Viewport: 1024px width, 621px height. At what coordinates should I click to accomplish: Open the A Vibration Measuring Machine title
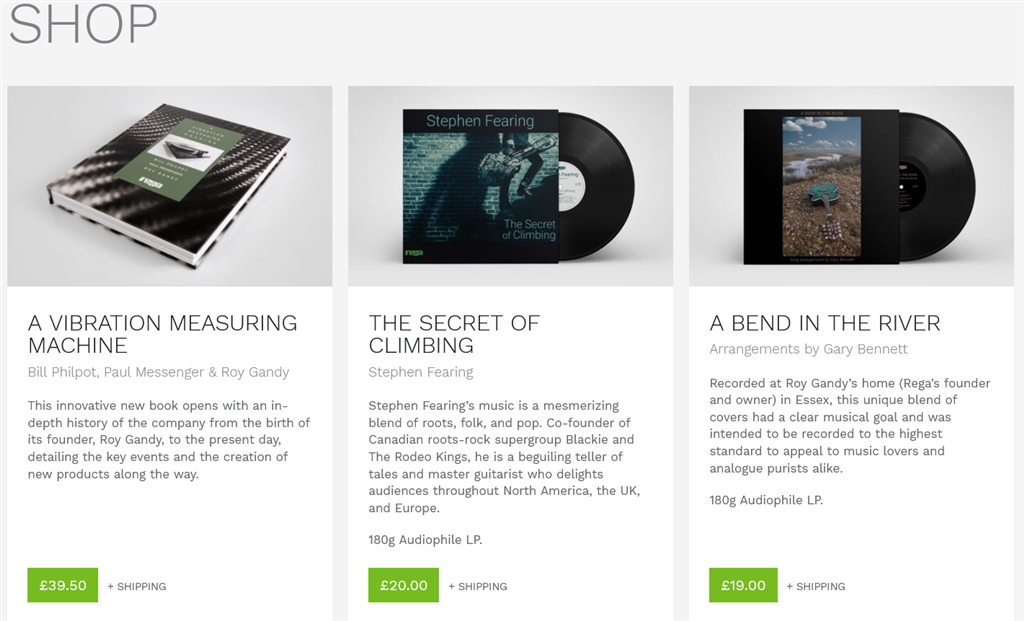tap(163, 334)
